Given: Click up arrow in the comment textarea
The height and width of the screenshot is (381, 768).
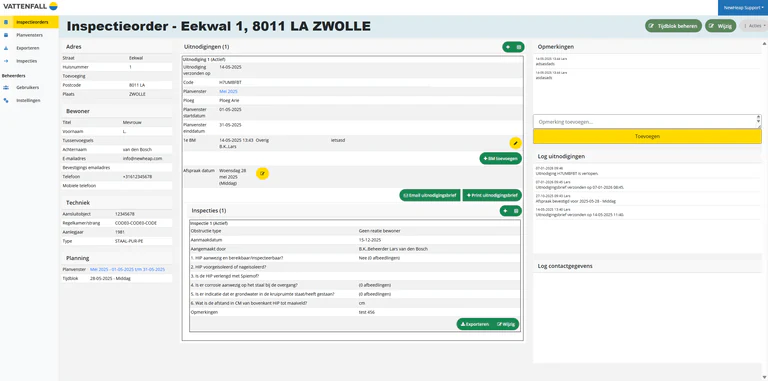Looking at the screenshot, I should pyautogui.click(x=759, y=118).
